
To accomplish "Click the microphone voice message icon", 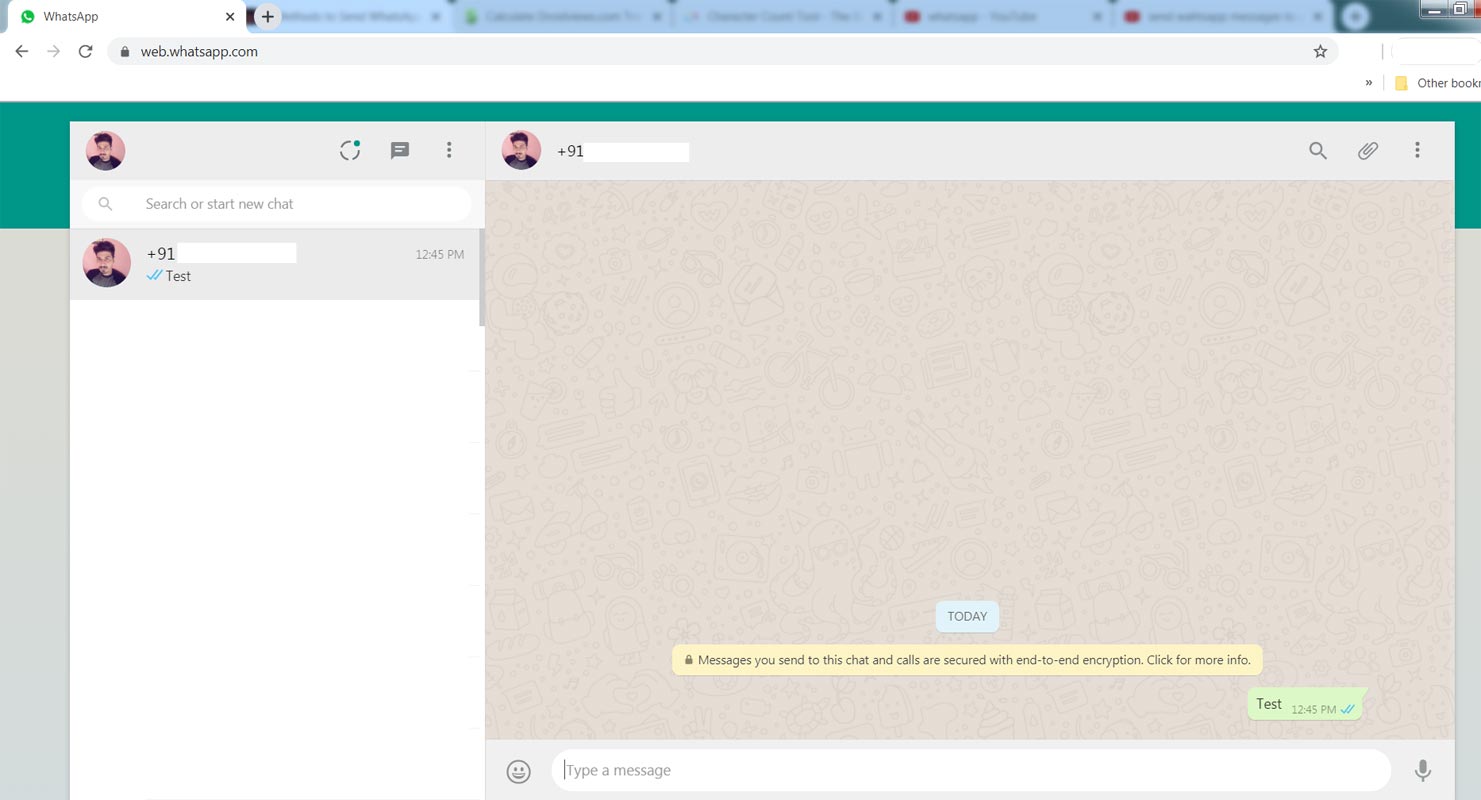I will [x=1422, y=771].
